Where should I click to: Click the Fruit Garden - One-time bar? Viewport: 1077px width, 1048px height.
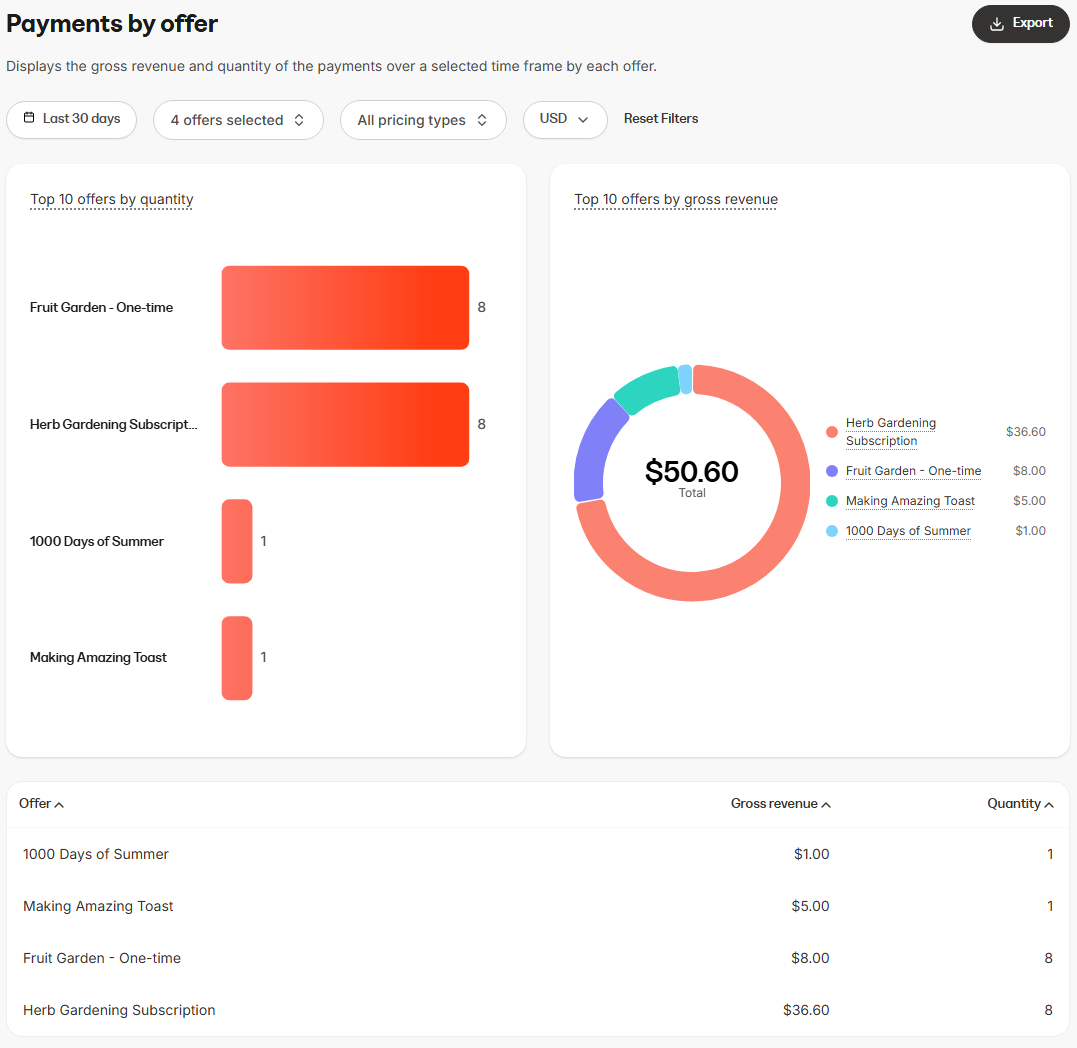345,307
